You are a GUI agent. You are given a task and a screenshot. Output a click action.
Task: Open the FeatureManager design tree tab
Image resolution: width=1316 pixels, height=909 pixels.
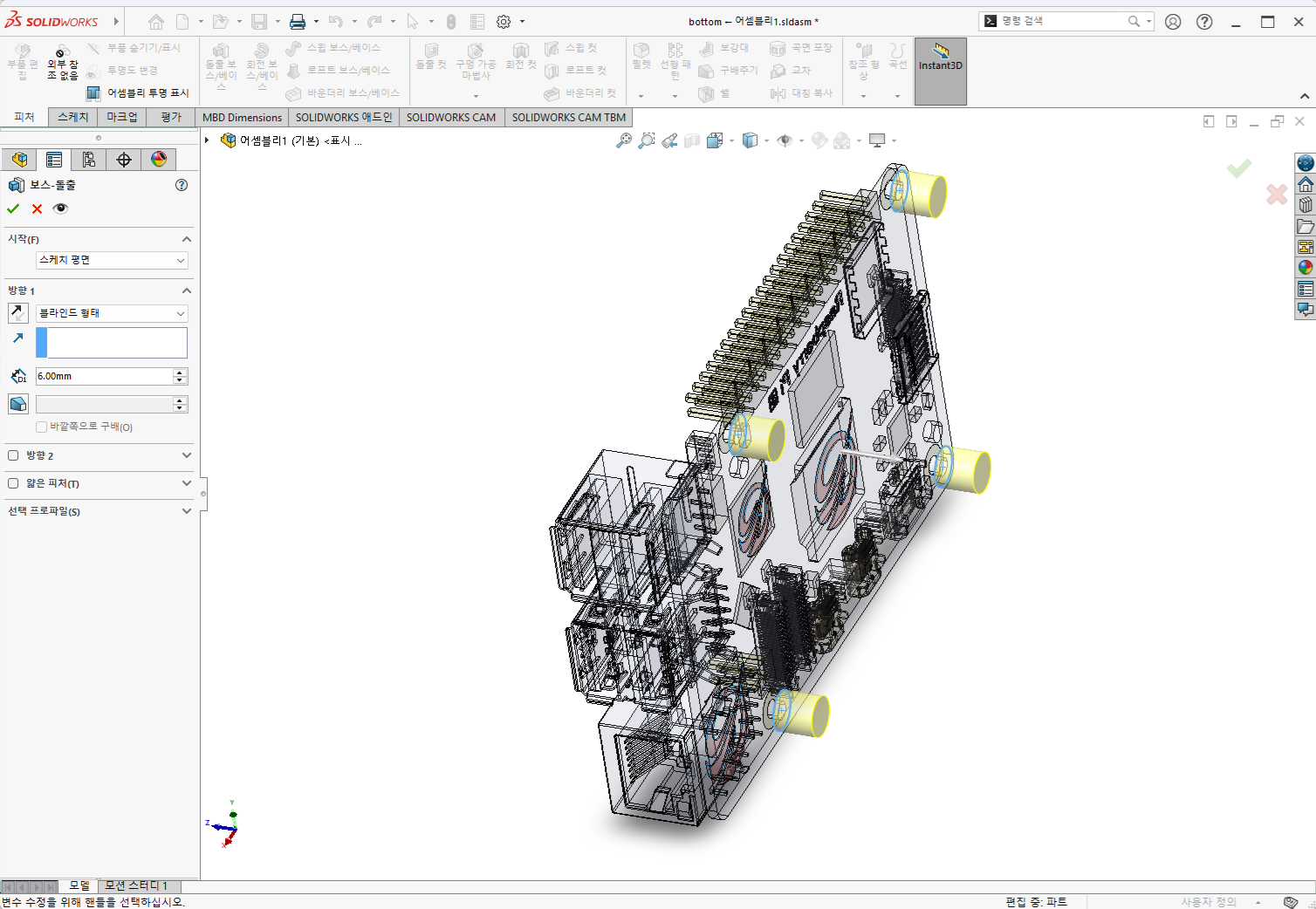(19, 160)
